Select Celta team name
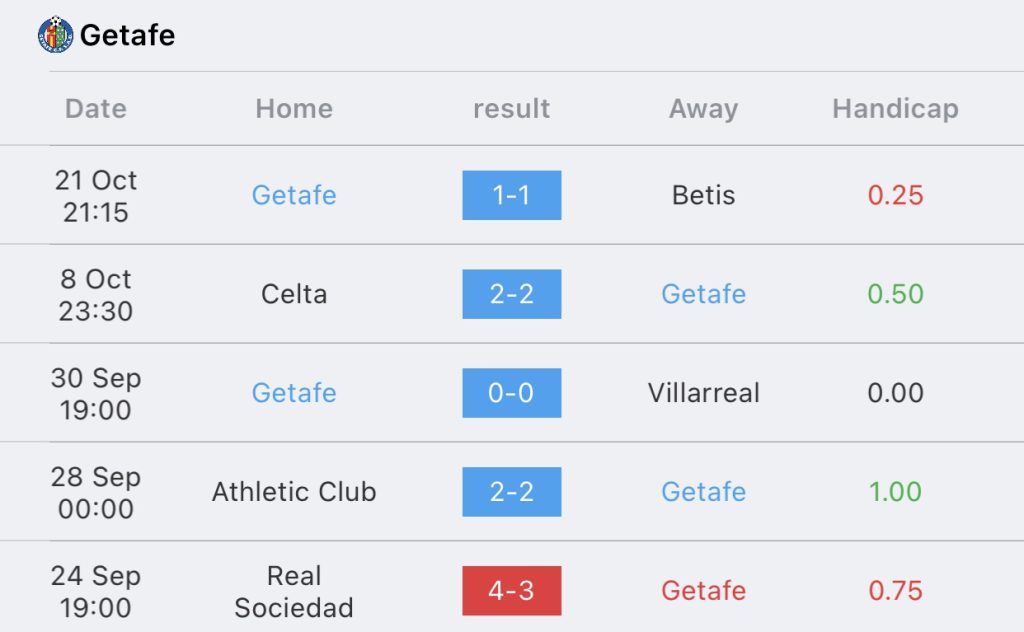 [294, 294]
